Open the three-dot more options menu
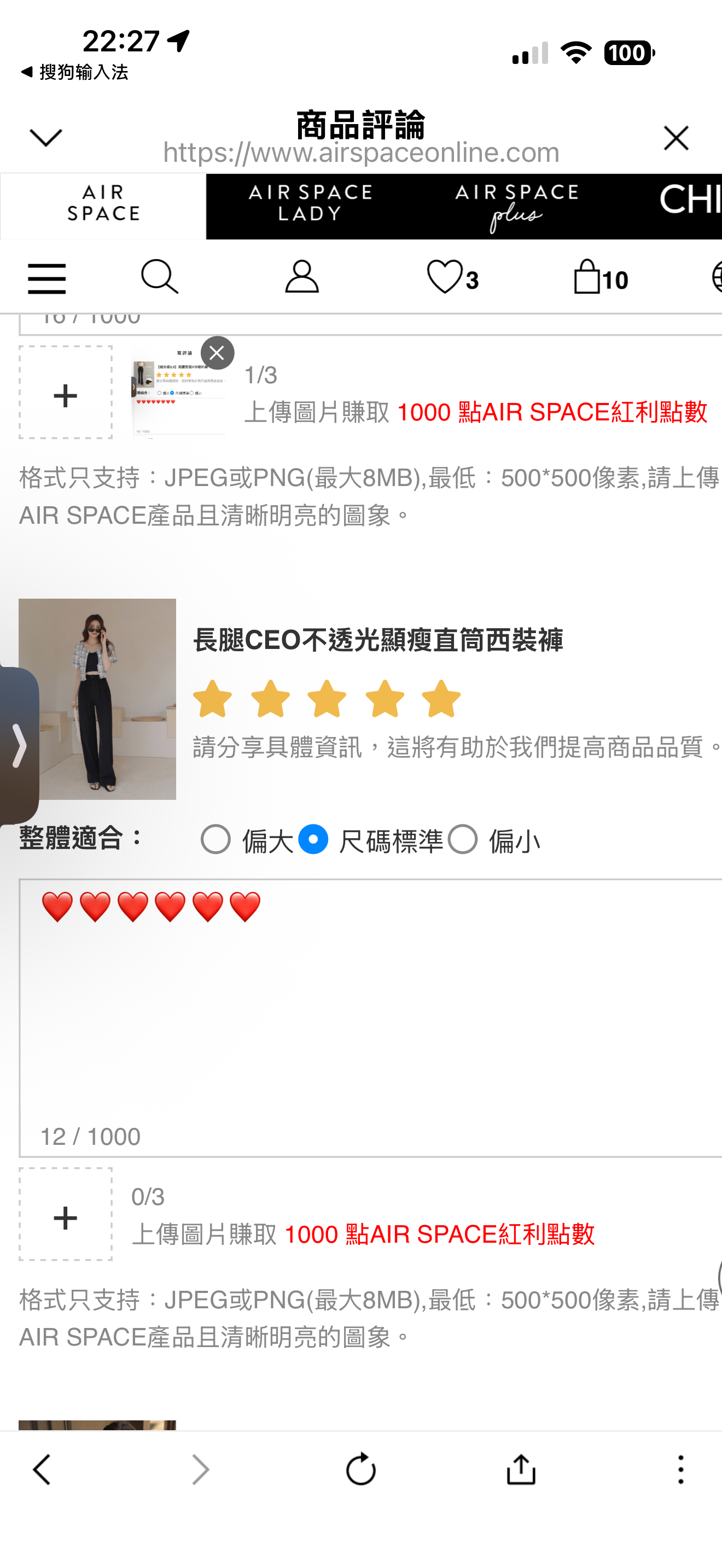Image resolution: width=722 pixels, height=1568 pixels. point(680,1470)
